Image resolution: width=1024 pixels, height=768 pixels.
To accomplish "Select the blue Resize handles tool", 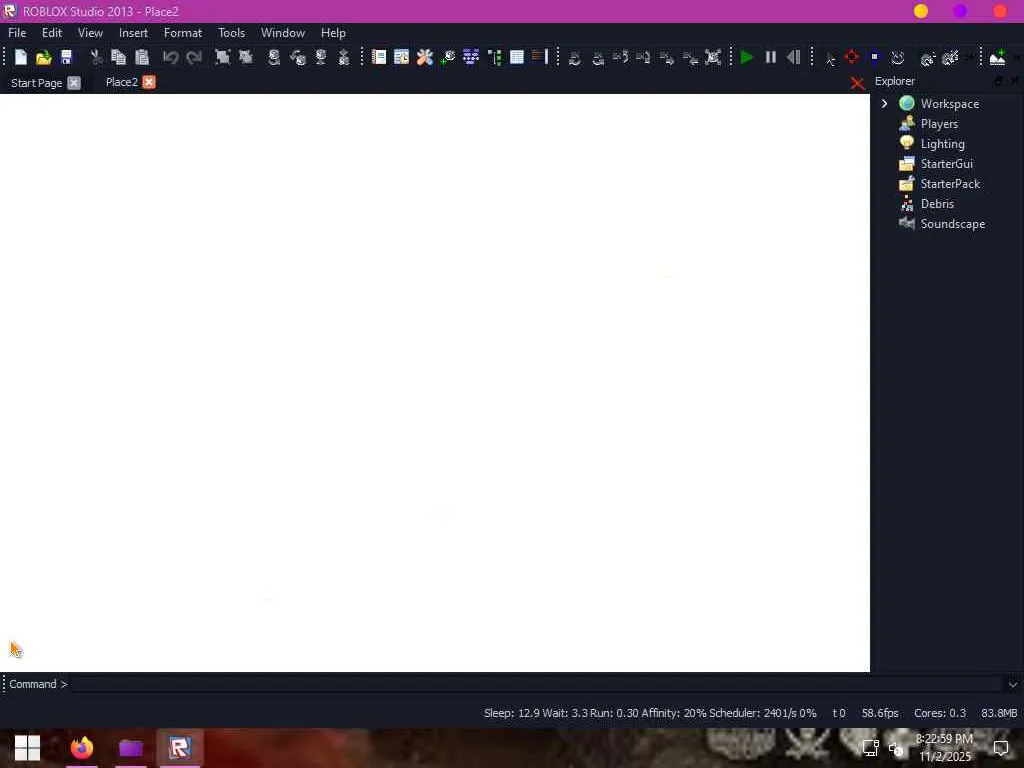I will pyautogui.click(x=874, y=57).
